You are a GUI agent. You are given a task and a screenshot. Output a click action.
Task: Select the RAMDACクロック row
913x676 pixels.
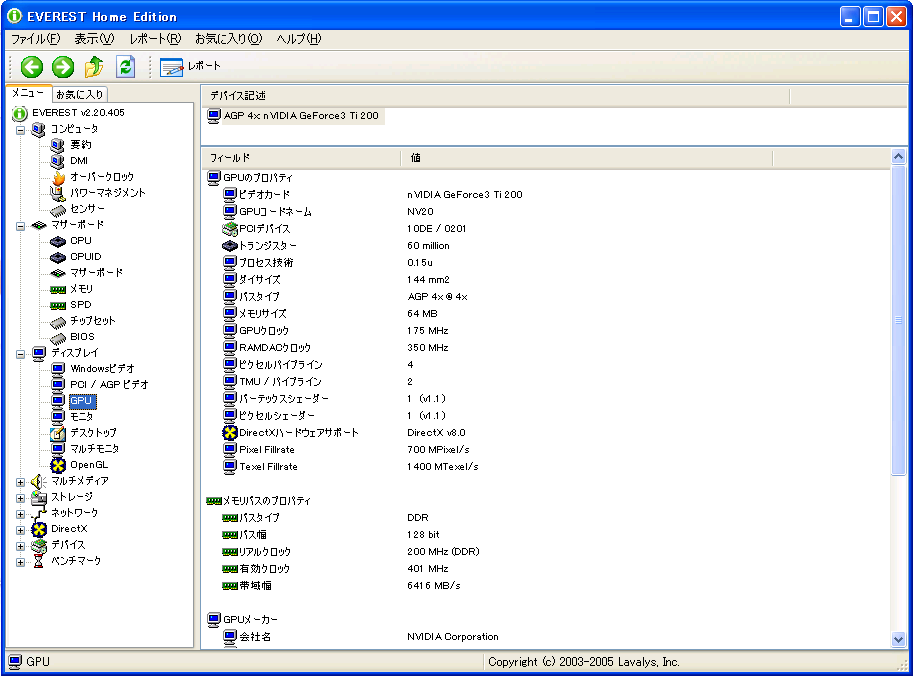pyautogui.click(x=545, y=348)
